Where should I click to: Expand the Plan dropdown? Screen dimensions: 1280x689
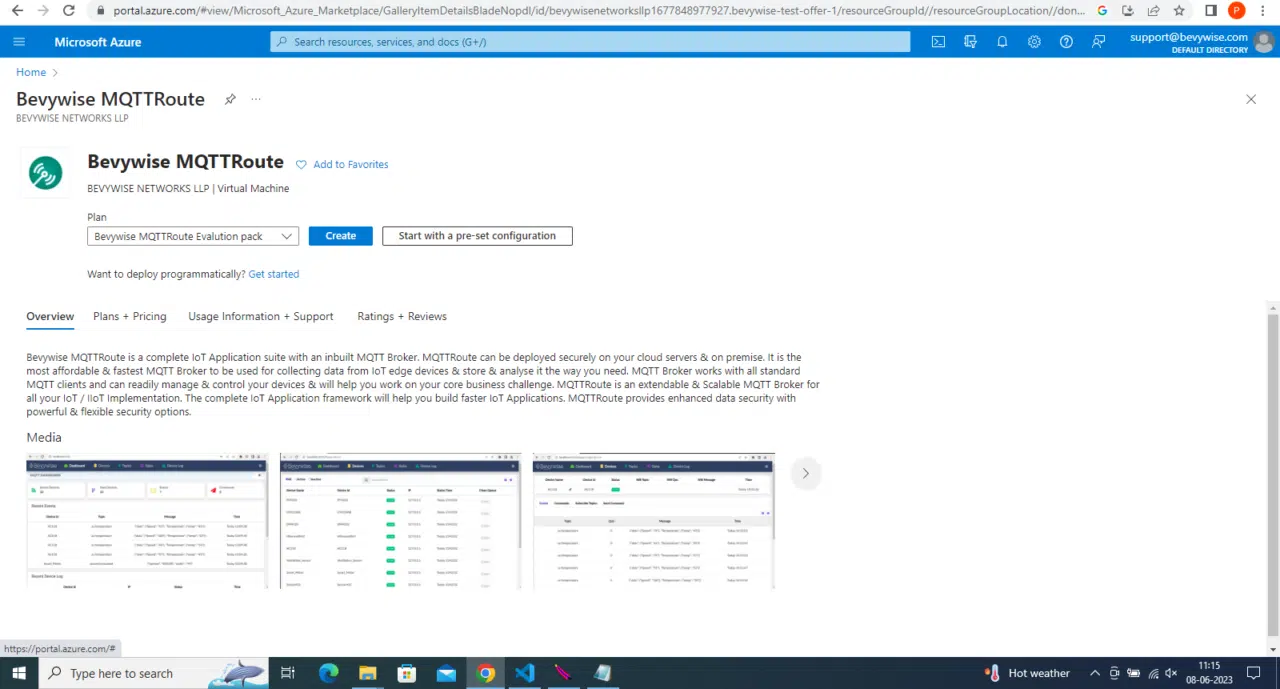[x=193, y=236]
